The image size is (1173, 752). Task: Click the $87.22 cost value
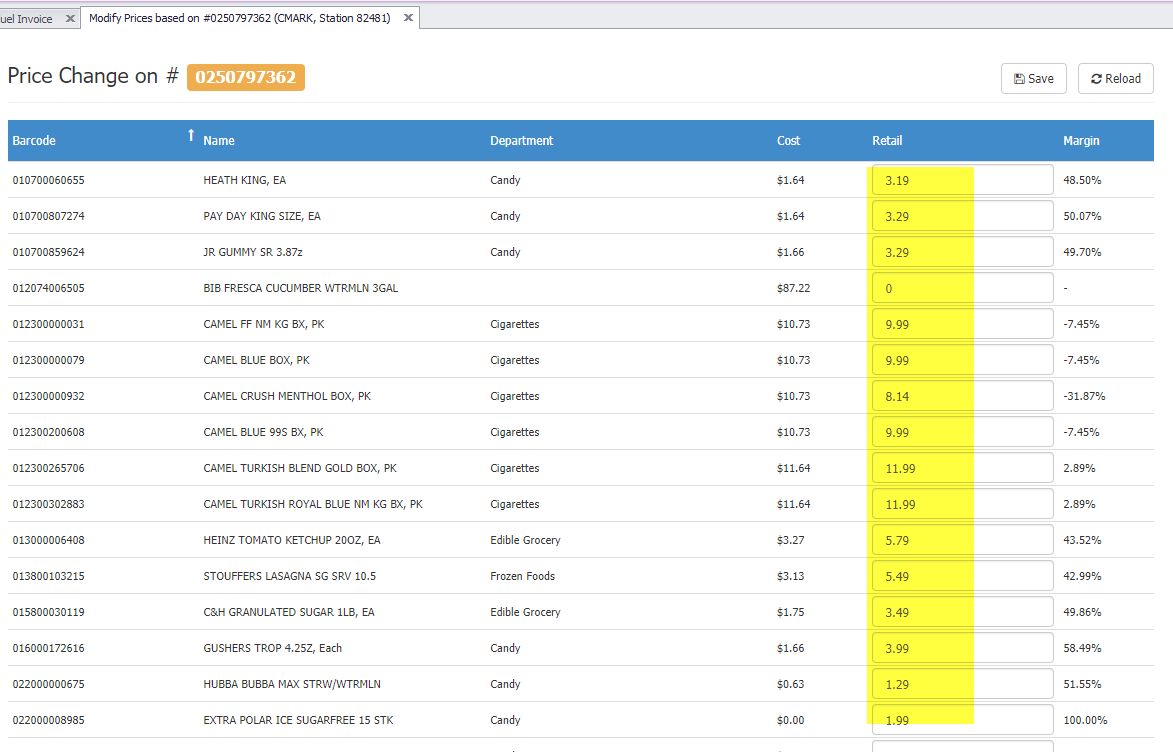pos(793,288)
